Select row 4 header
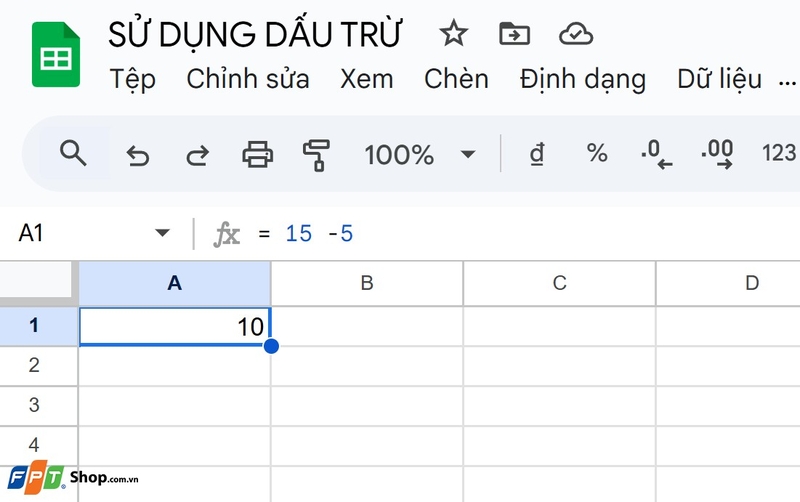Screen dimensions: 800x502 [39, 445]
